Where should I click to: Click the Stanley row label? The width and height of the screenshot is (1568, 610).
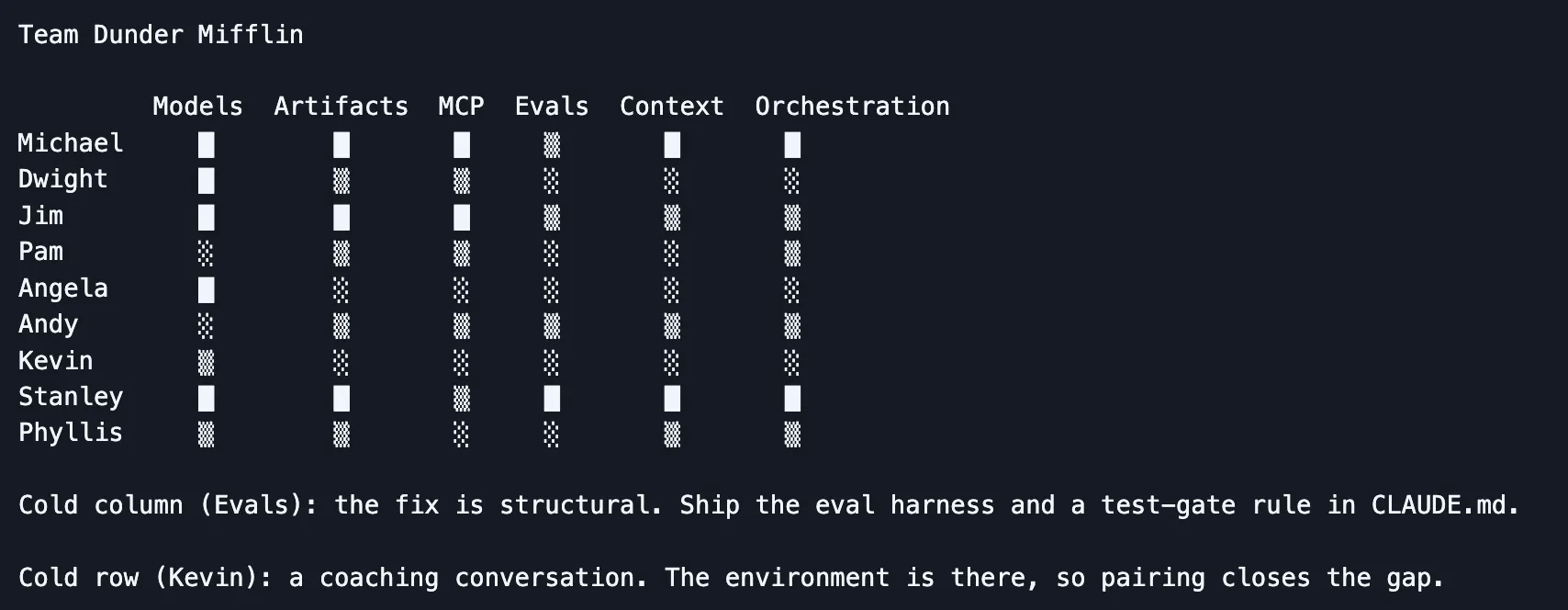[x=71, y=397]
